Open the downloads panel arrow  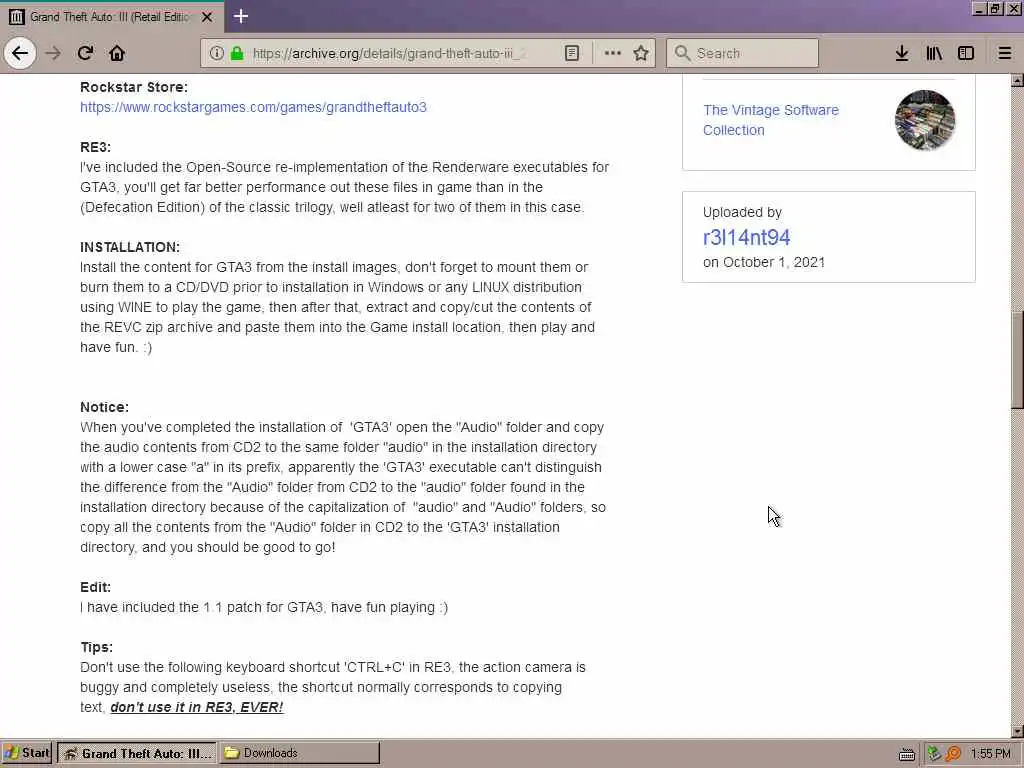pos(902,53)
